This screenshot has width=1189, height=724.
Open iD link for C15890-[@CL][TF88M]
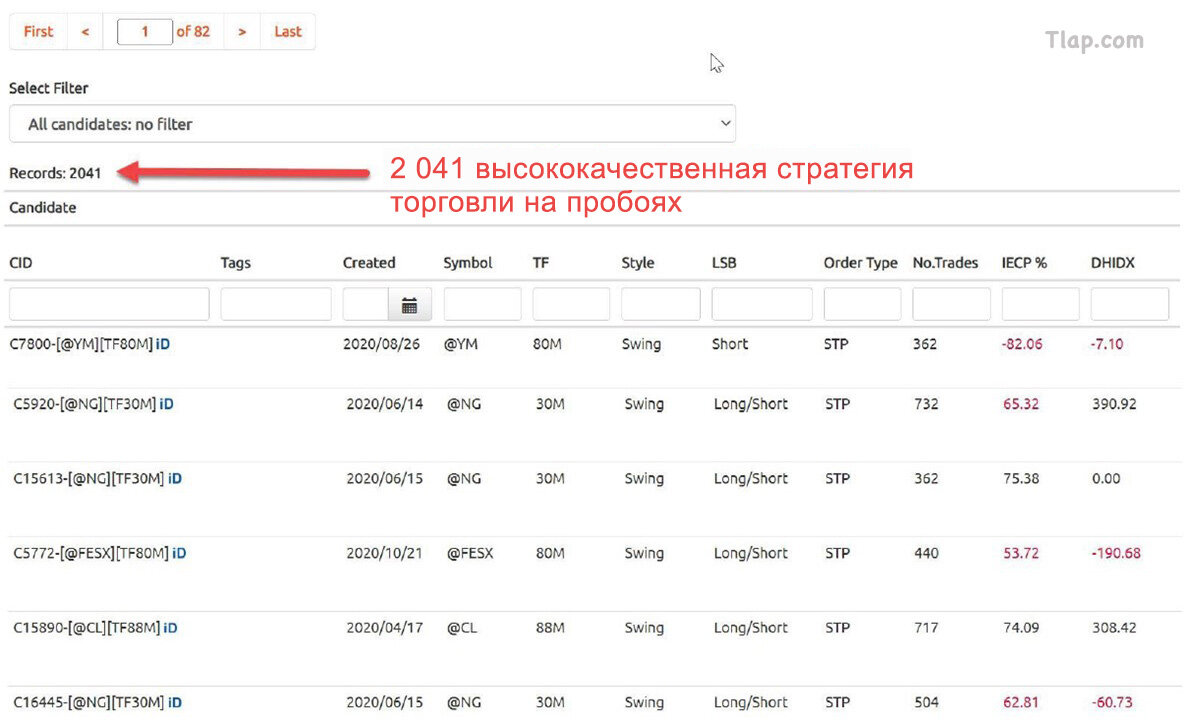171,628
